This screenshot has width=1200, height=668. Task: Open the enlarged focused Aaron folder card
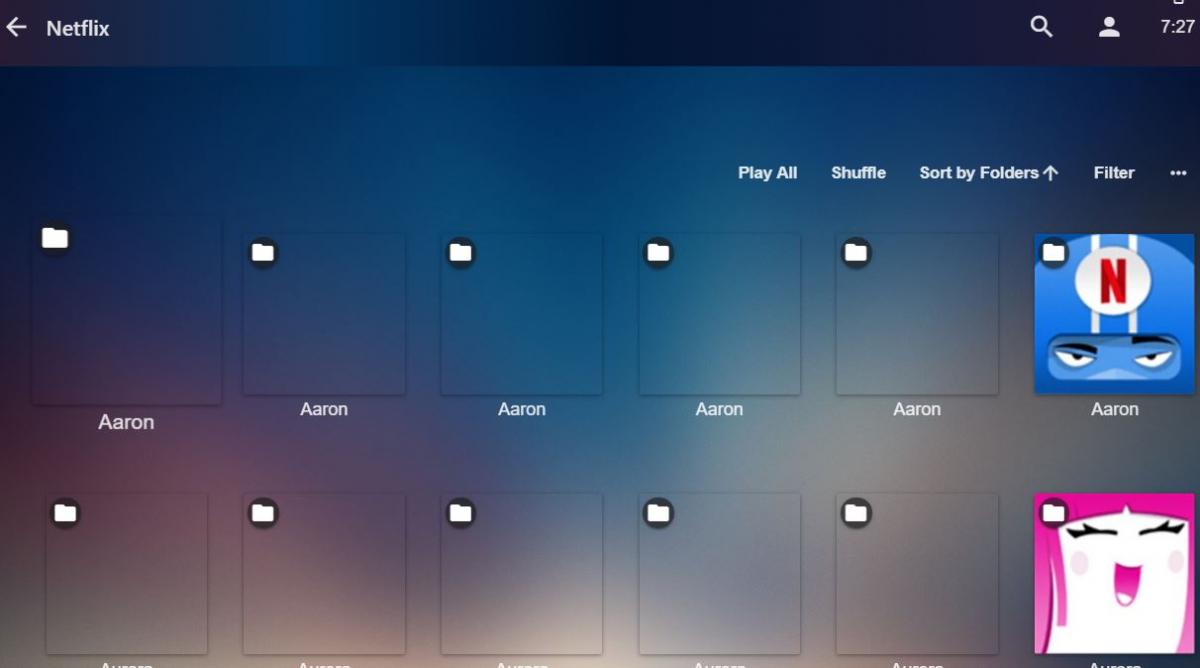pyautogui.click(x=127, y=312)
